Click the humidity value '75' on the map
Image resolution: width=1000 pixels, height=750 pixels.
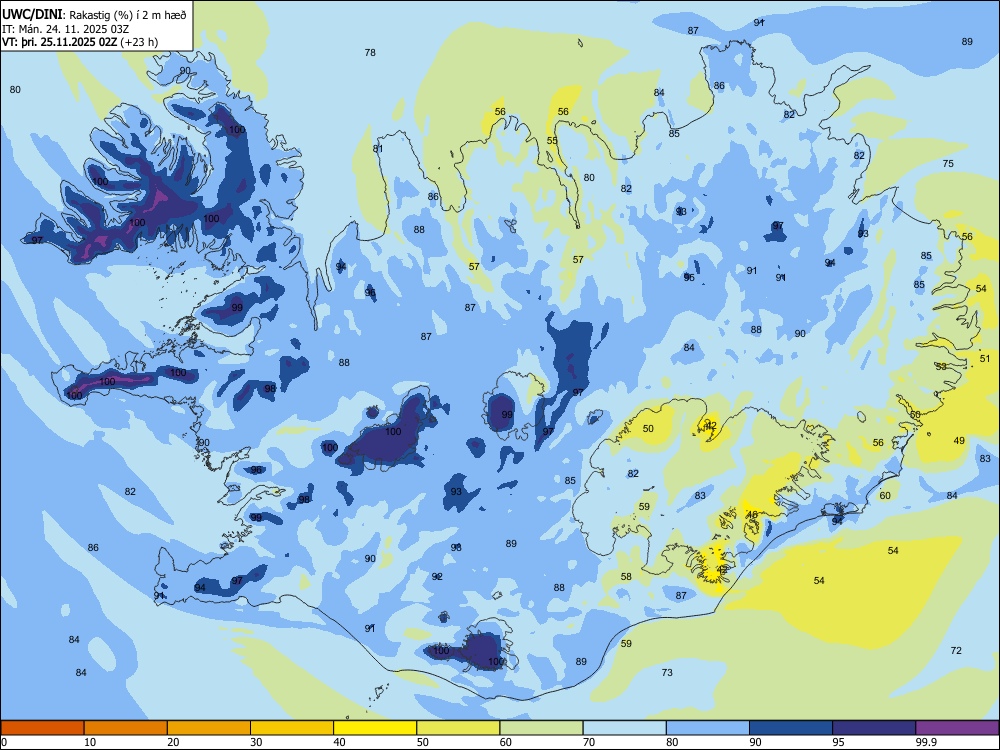click(948, 164)
